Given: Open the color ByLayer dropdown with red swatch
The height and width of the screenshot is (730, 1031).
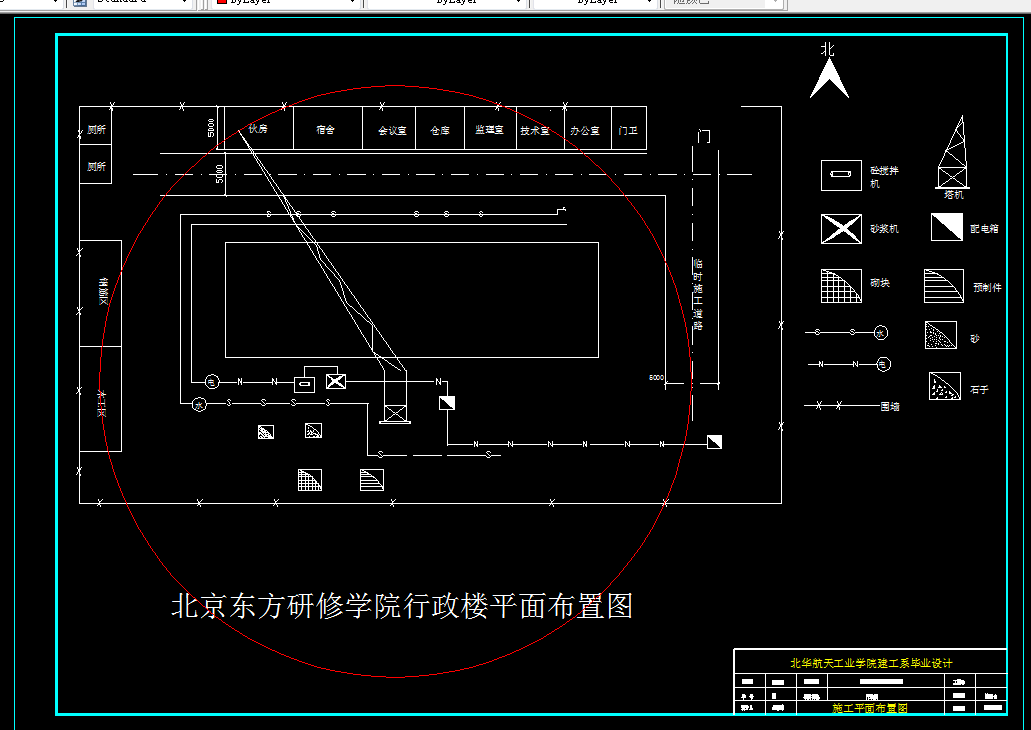Looking at the screenshot, I should coord(286,3).
